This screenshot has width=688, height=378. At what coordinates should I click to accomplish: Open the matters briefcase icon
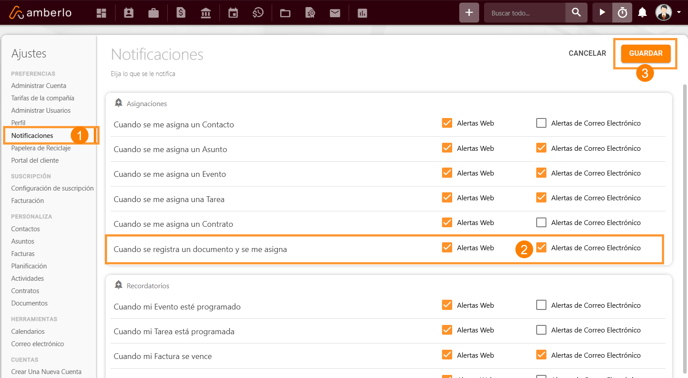click(154, 13)
